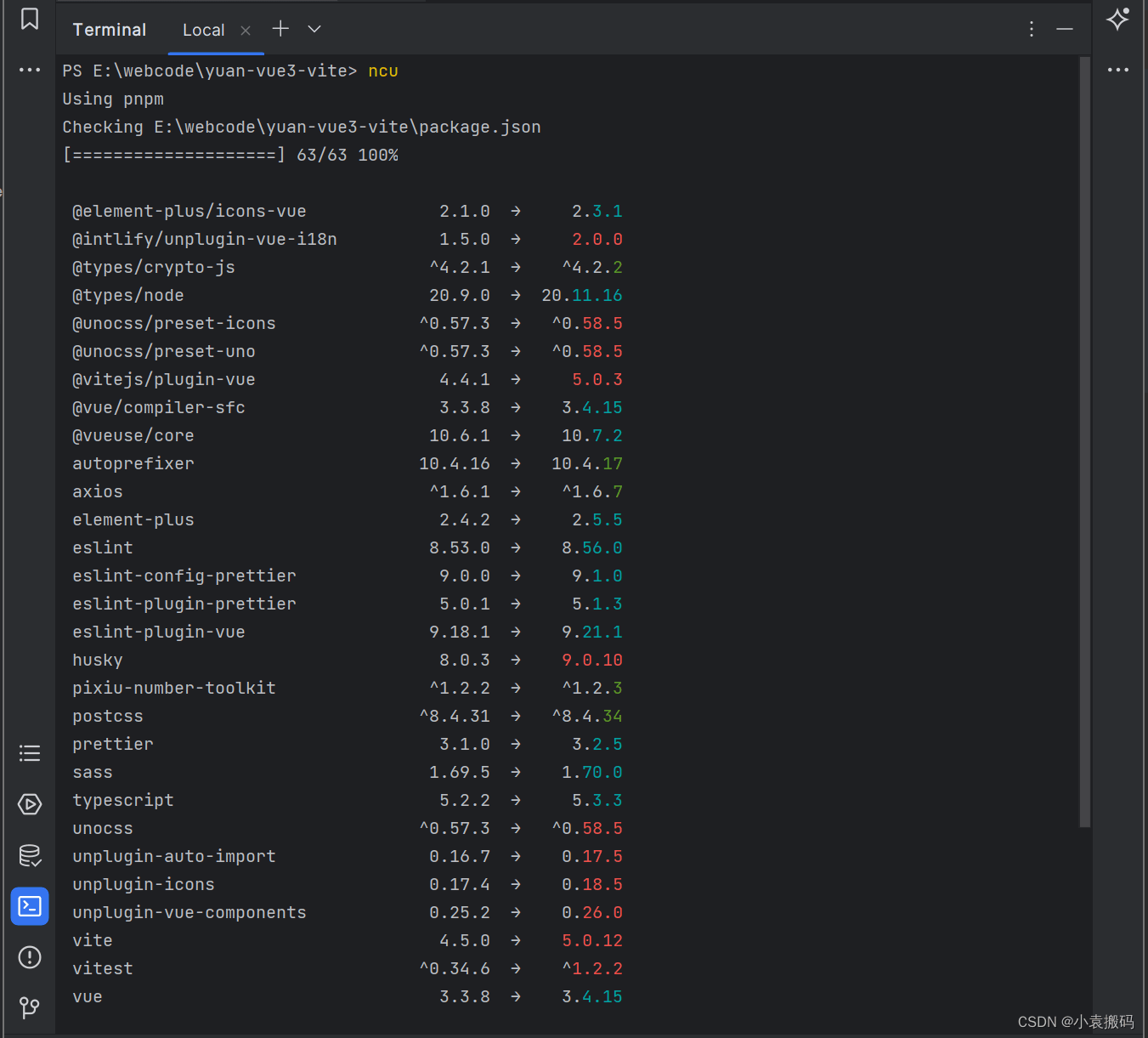Image resolution: width=1148 pixels, height=1038 pixels.
Task: Click the autoprefixer package name
Action: coord(133,463)
